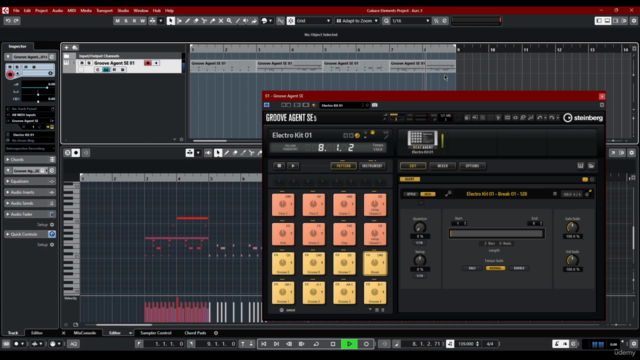Switch to the Sampler Control tab
Screen dimensions: 640x360
click(156, 333)
